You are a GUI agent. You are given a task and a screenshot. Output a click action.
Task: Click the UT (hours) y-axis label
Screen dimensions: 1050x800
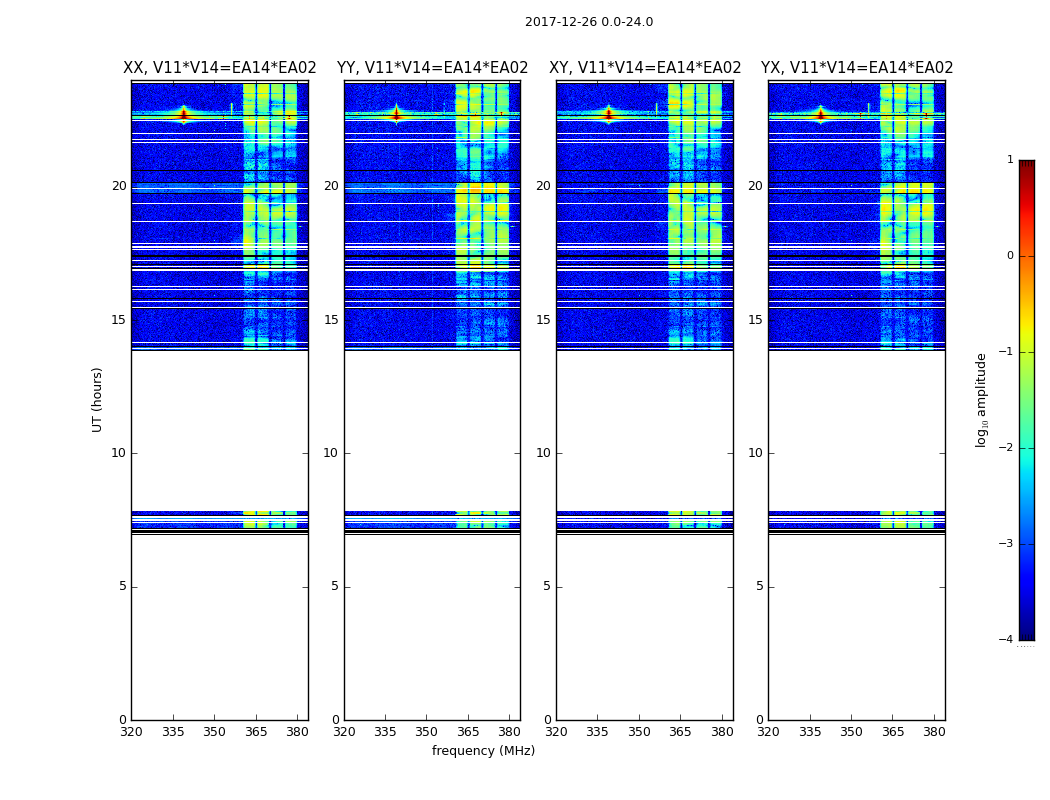[x=97, y=400]
